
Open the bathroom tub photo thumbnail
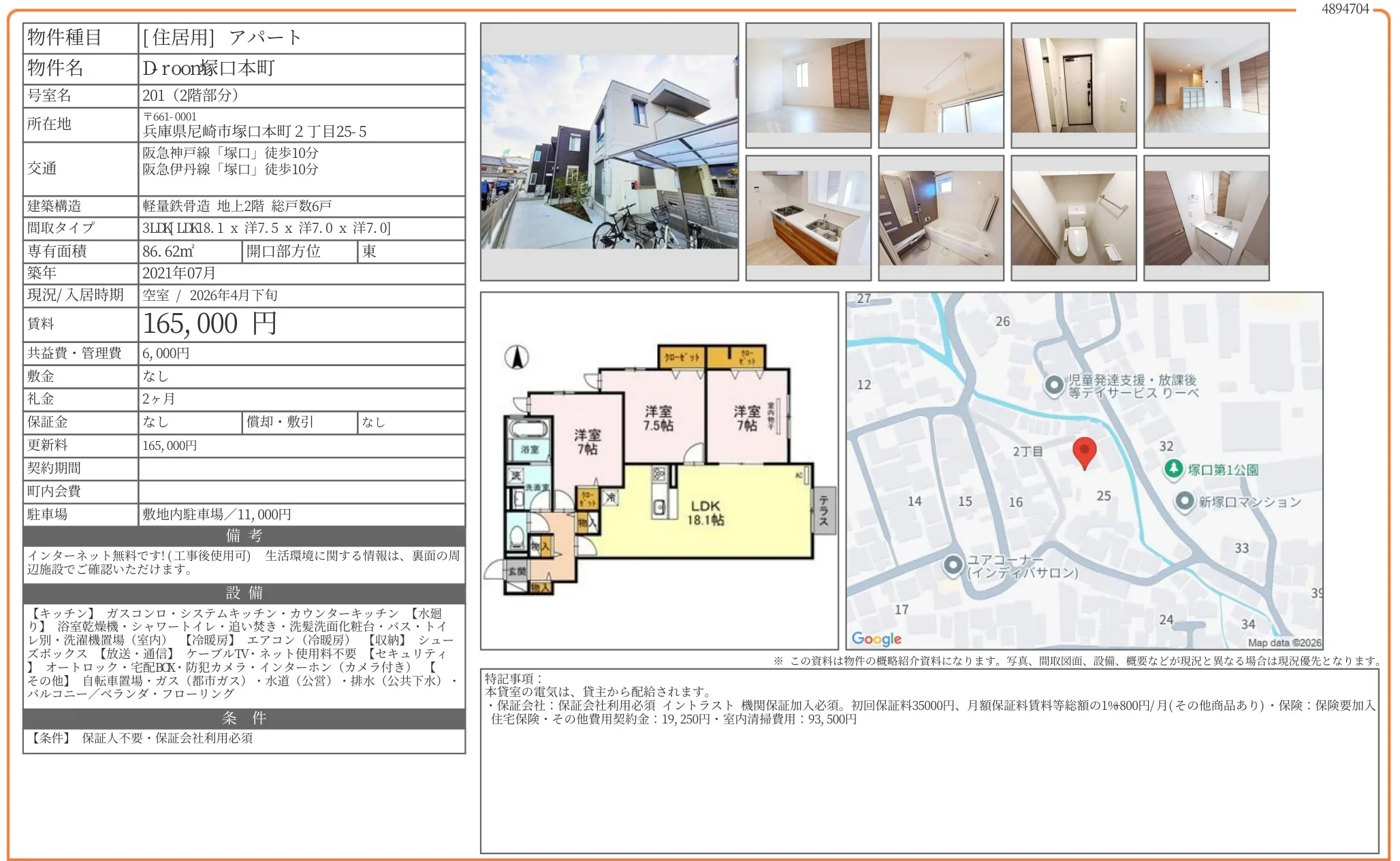941,218
